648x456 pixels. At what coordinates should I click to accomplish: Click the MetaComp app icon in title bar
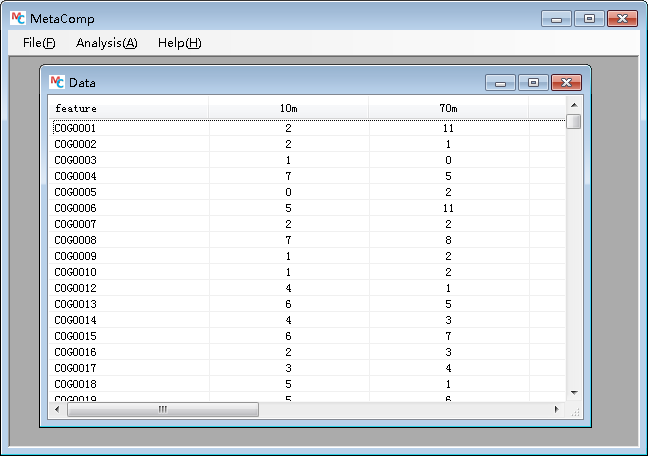(x=15, y=19)
